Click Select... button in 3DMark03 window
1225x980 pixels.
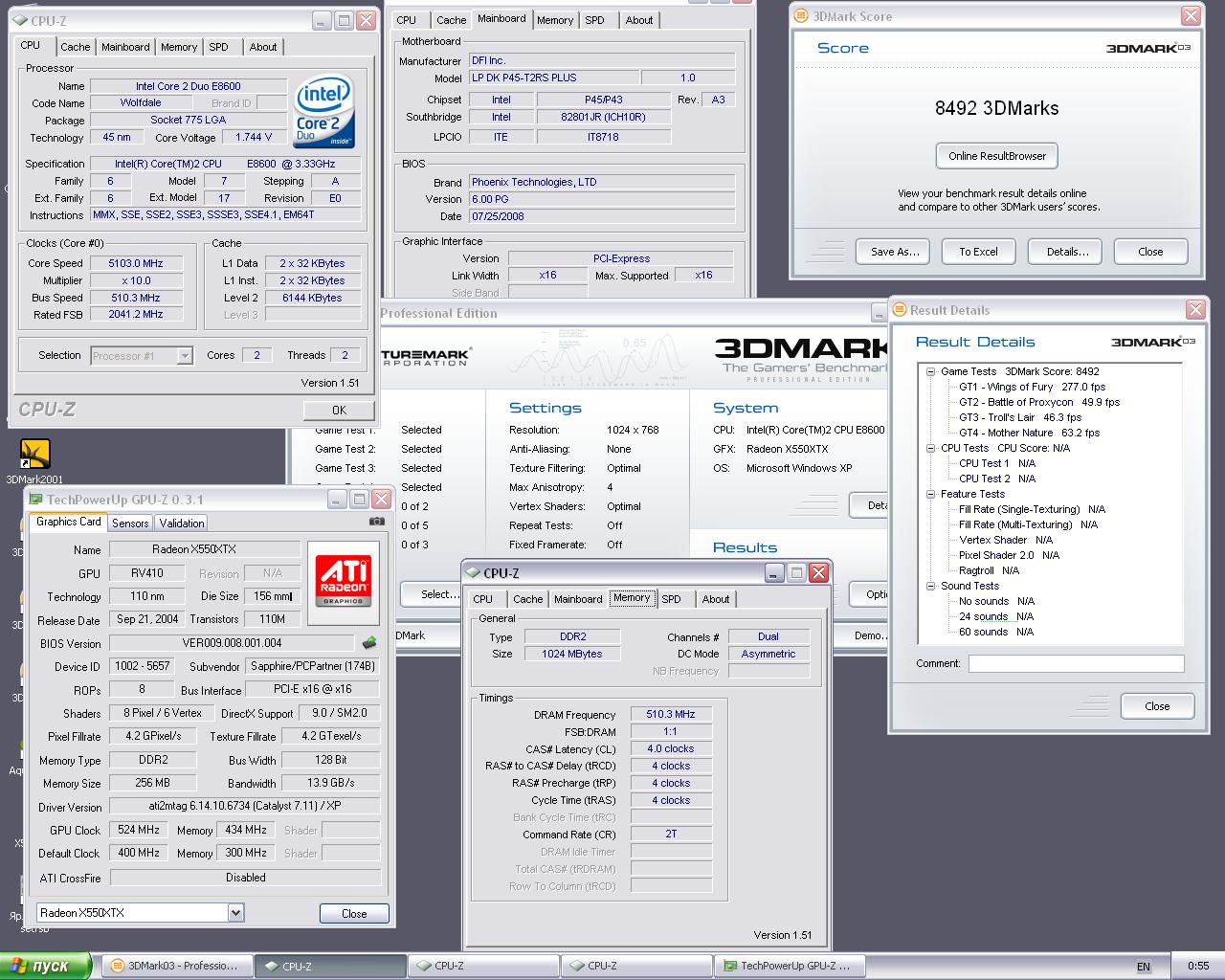click(x=440, y=594)
